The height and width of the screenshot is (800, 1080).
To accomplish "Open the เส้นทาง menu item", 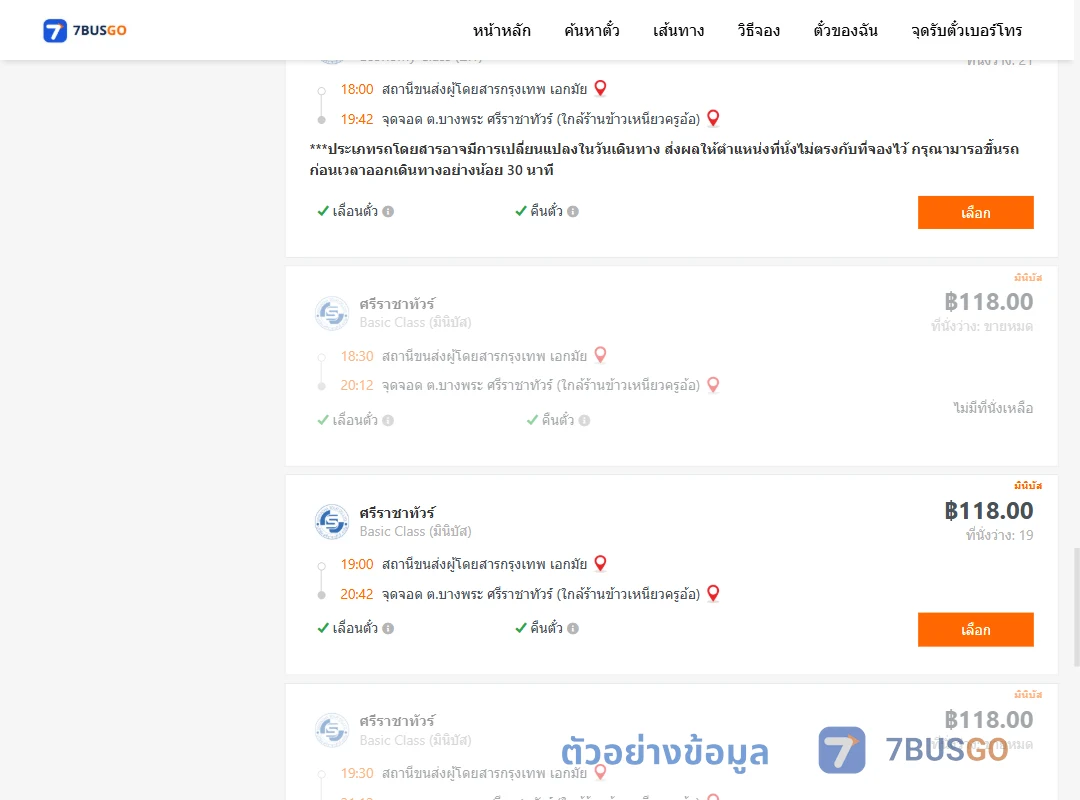I will coord(678,30).
